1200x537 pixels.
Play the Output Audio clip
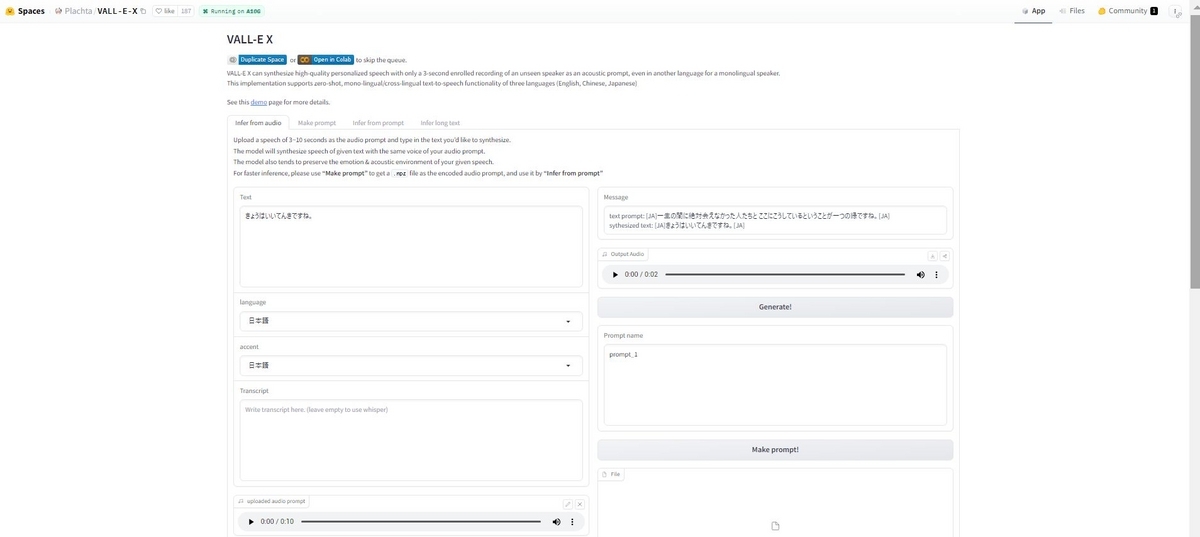click(x=615, y=274)
